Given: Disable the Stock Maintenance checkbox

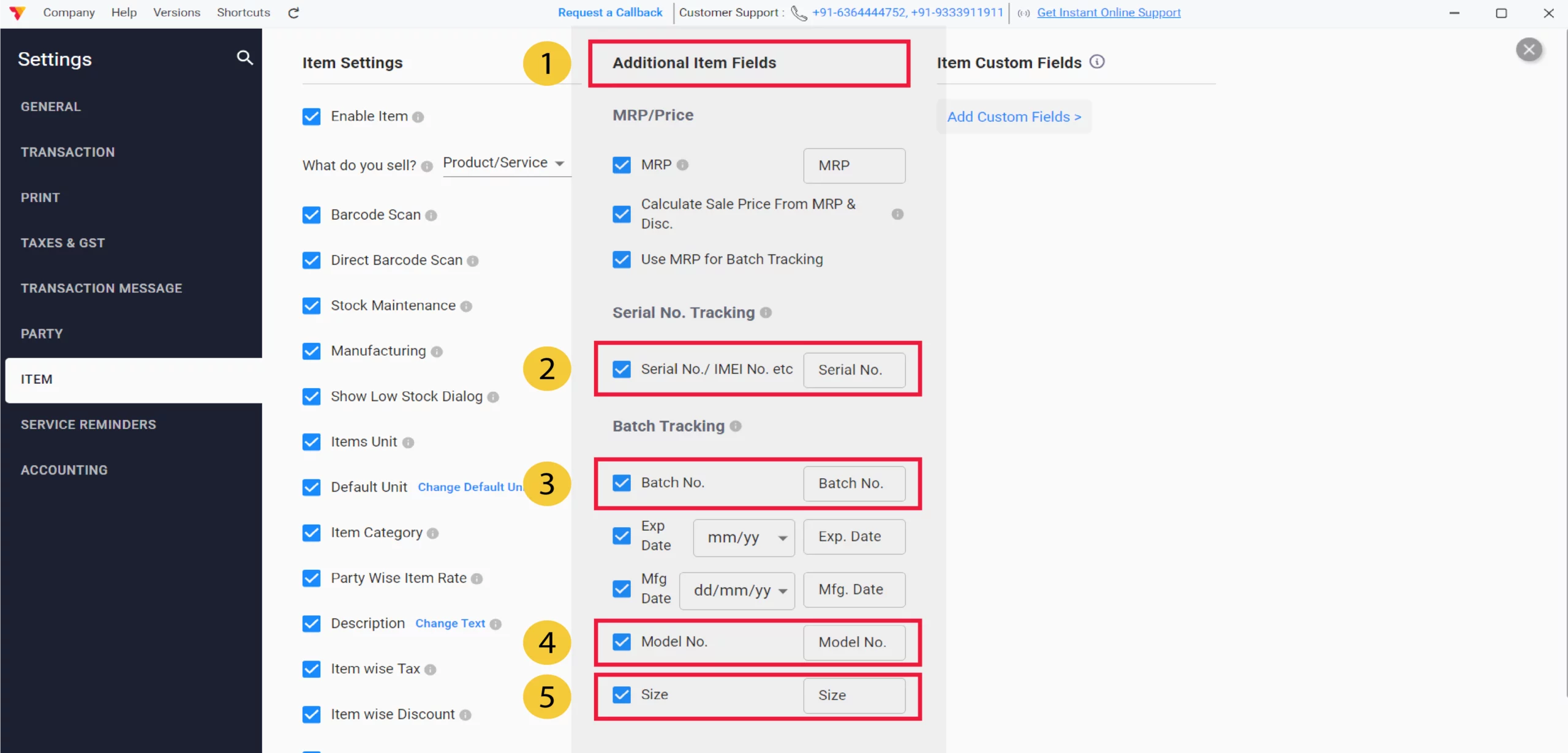Looking at the screenshot, I should tap(312, 306).
